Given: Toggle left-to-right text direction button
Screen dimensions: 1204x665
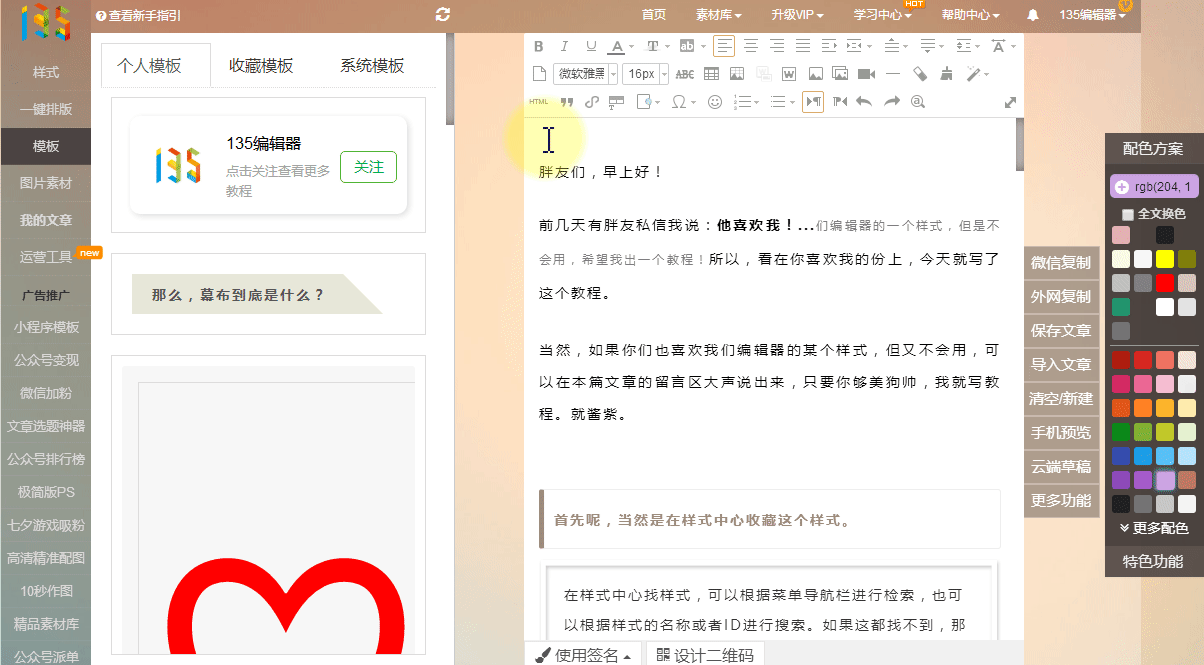Looking at the screenshot, I should 812,102.
